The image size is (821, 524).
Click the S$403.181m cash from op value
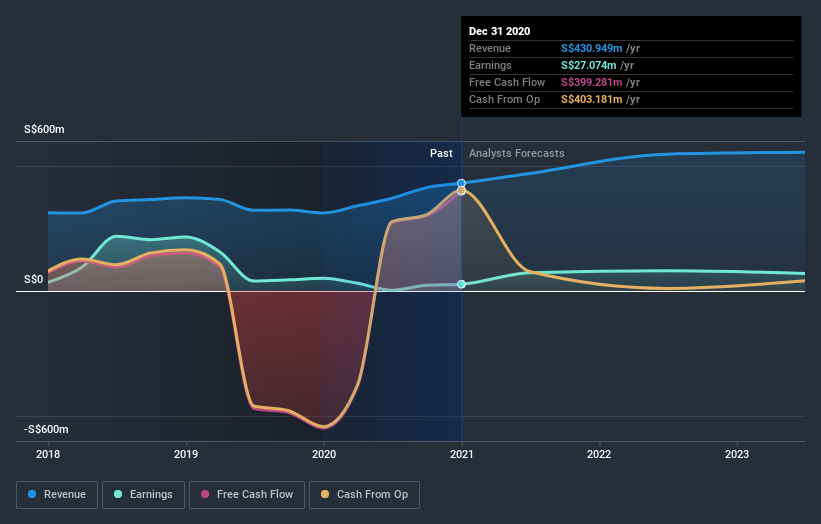pos(592,99)
